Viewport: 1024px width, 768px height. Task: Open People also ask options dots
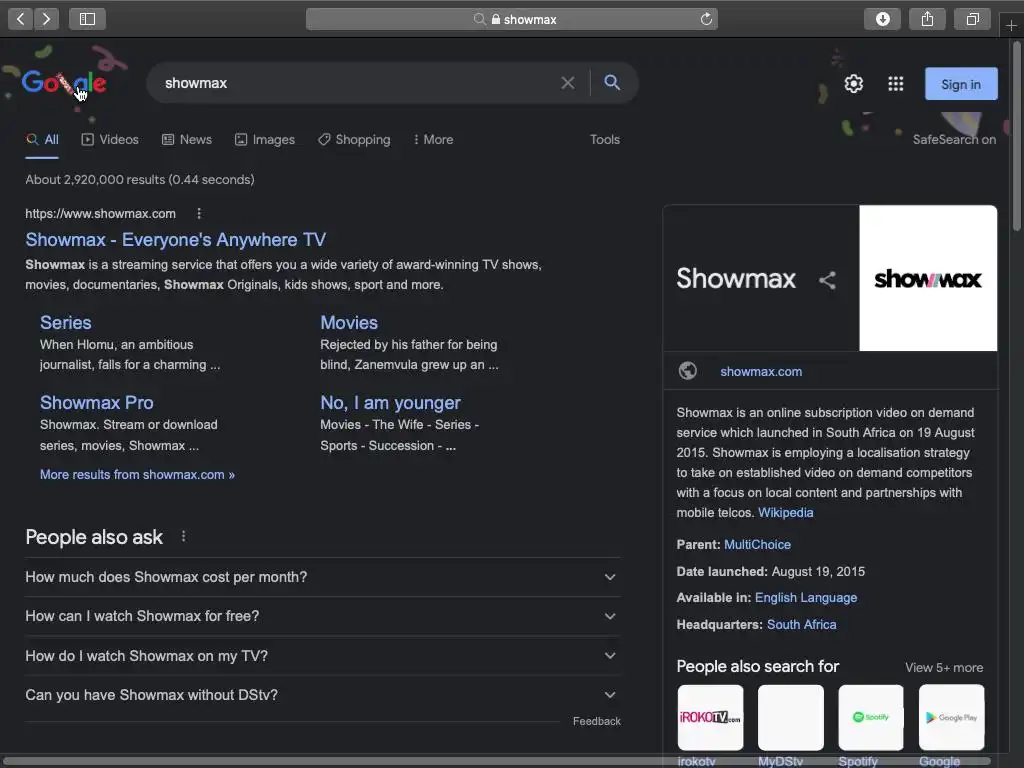click(x=184, y=536)
